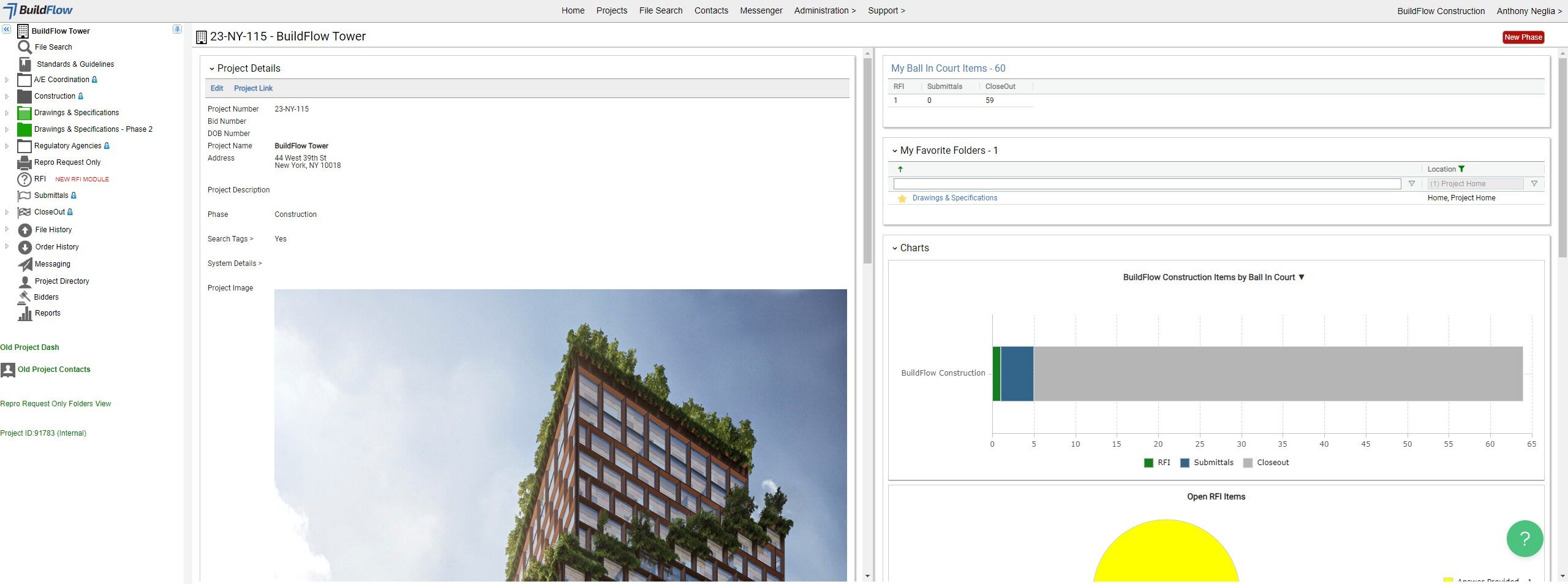Toggle the sidebar pin icon
Screen dimensions: 1568x584
177,29
